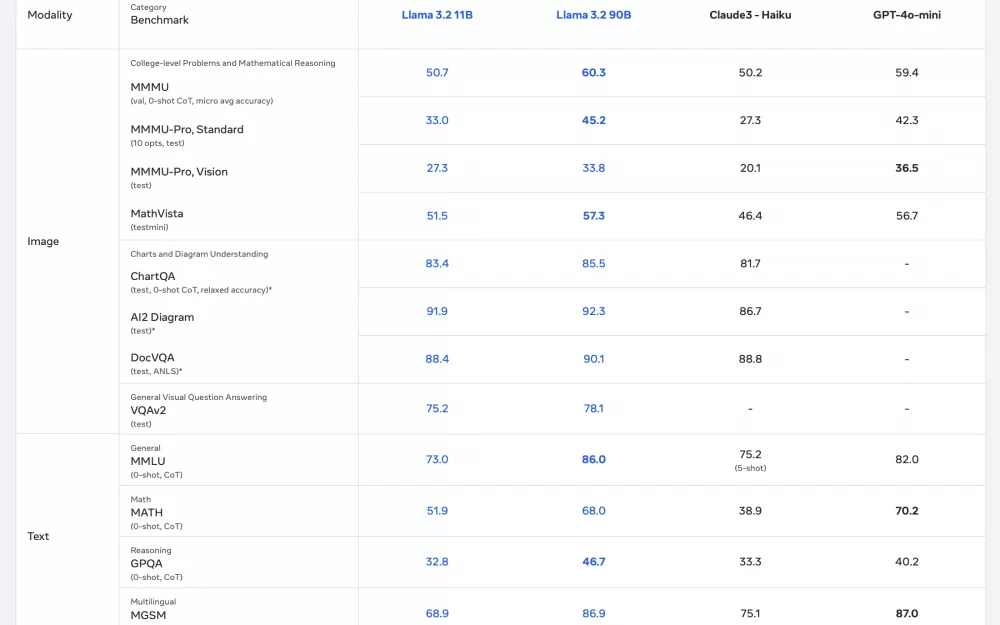This screenshot has width=1000, height=625.
Task: Select Claude3 Haiku's MATH score 38.9
Action: pyautogui.click(x=750, y=511)
